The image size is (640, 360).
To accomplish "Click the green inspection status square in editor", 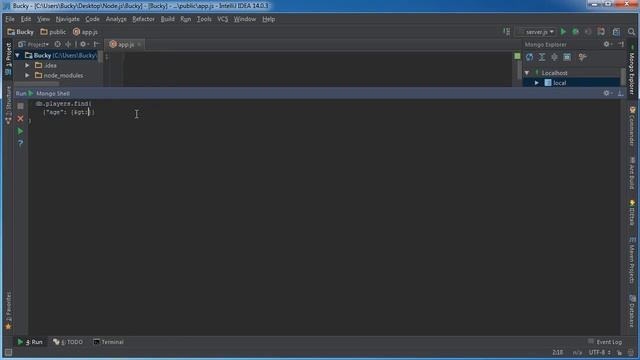I will [517, 56].
